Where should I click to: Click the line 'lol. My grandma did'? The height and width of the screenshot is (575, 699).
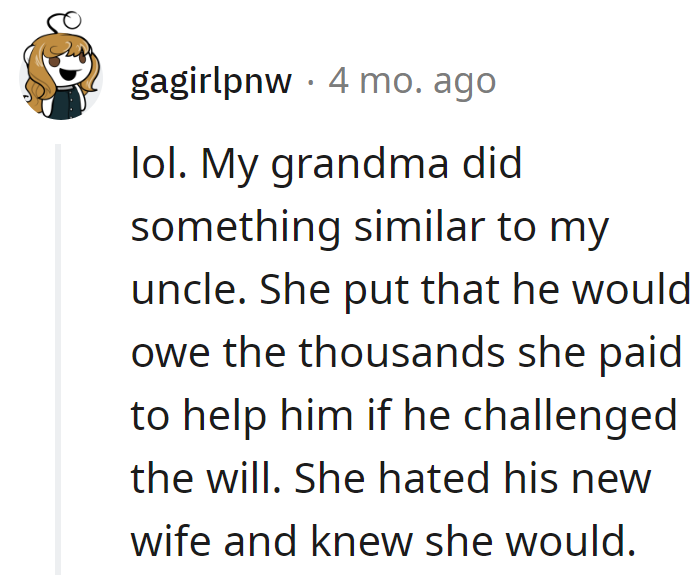coord(326,165)
